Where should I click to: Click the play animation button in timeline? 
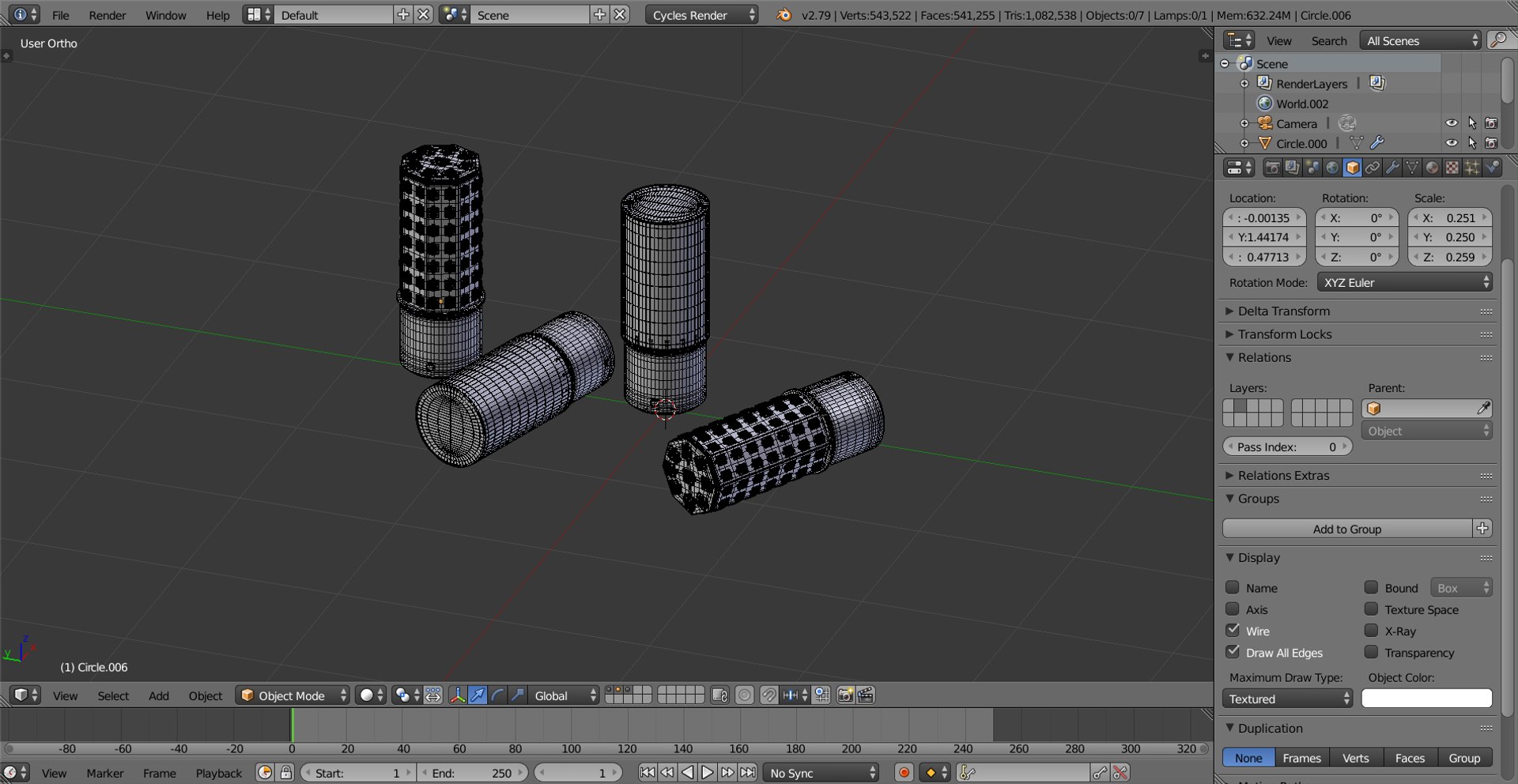click(x=708, y=773)
